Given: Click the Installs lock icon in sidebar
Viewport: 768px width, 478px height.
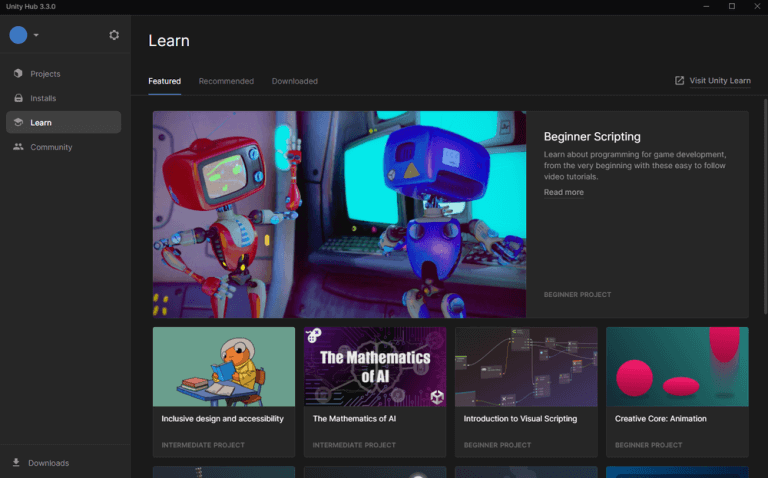Looking at the screenshot, I should point(18,98).
